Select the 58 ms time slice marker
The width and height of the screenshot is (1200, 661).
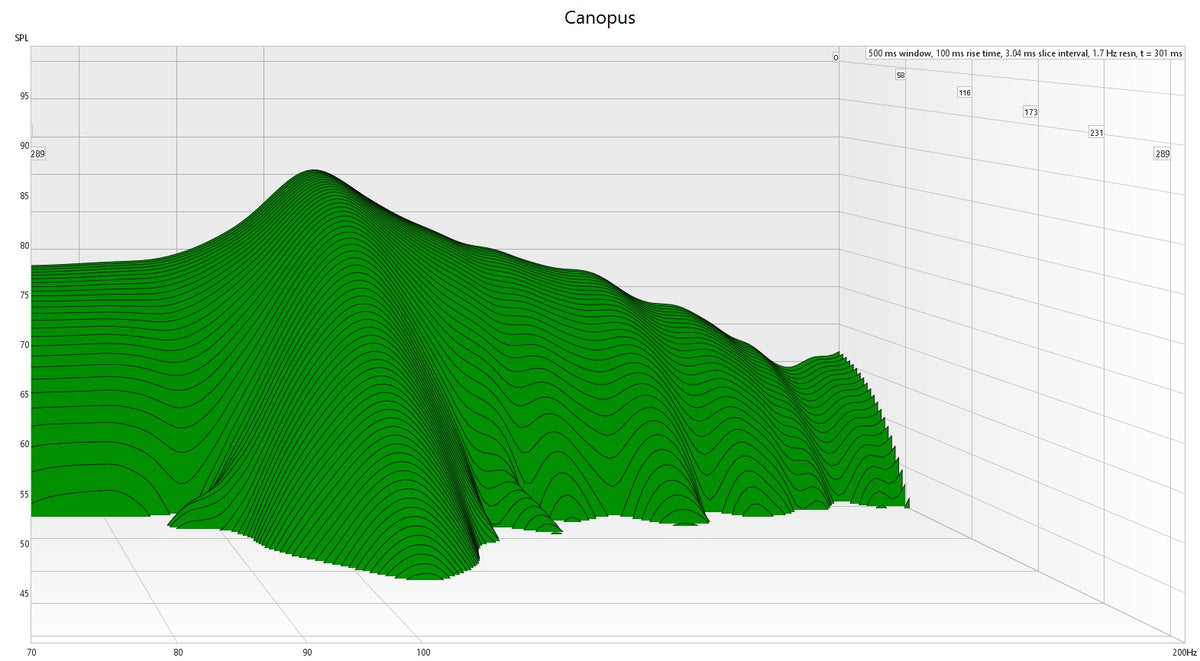pyautogui.click(x=901, y=72)
